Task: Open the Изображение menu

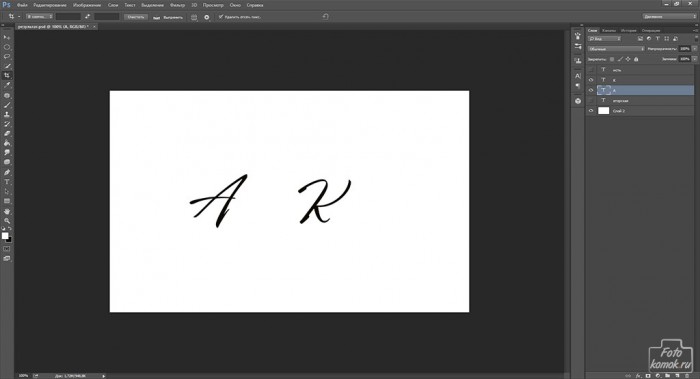Action: [x=87, y=5]
